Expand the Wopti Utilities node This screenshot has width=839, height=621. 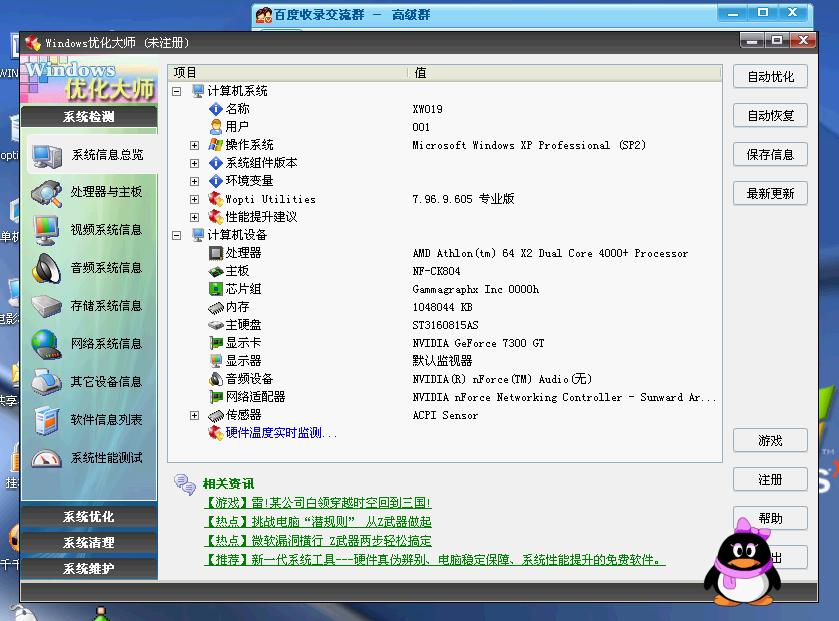195,200
